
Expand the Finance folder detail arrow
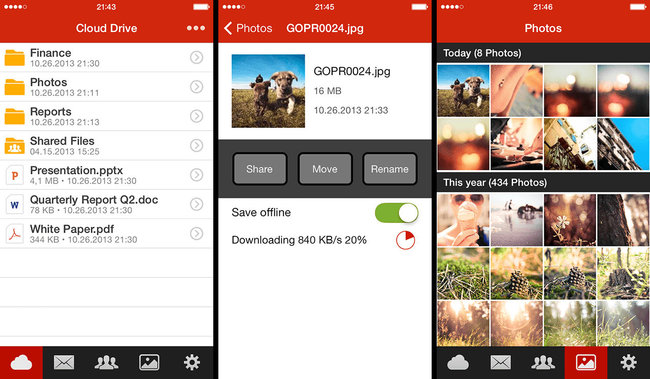(x=196, y=57)
